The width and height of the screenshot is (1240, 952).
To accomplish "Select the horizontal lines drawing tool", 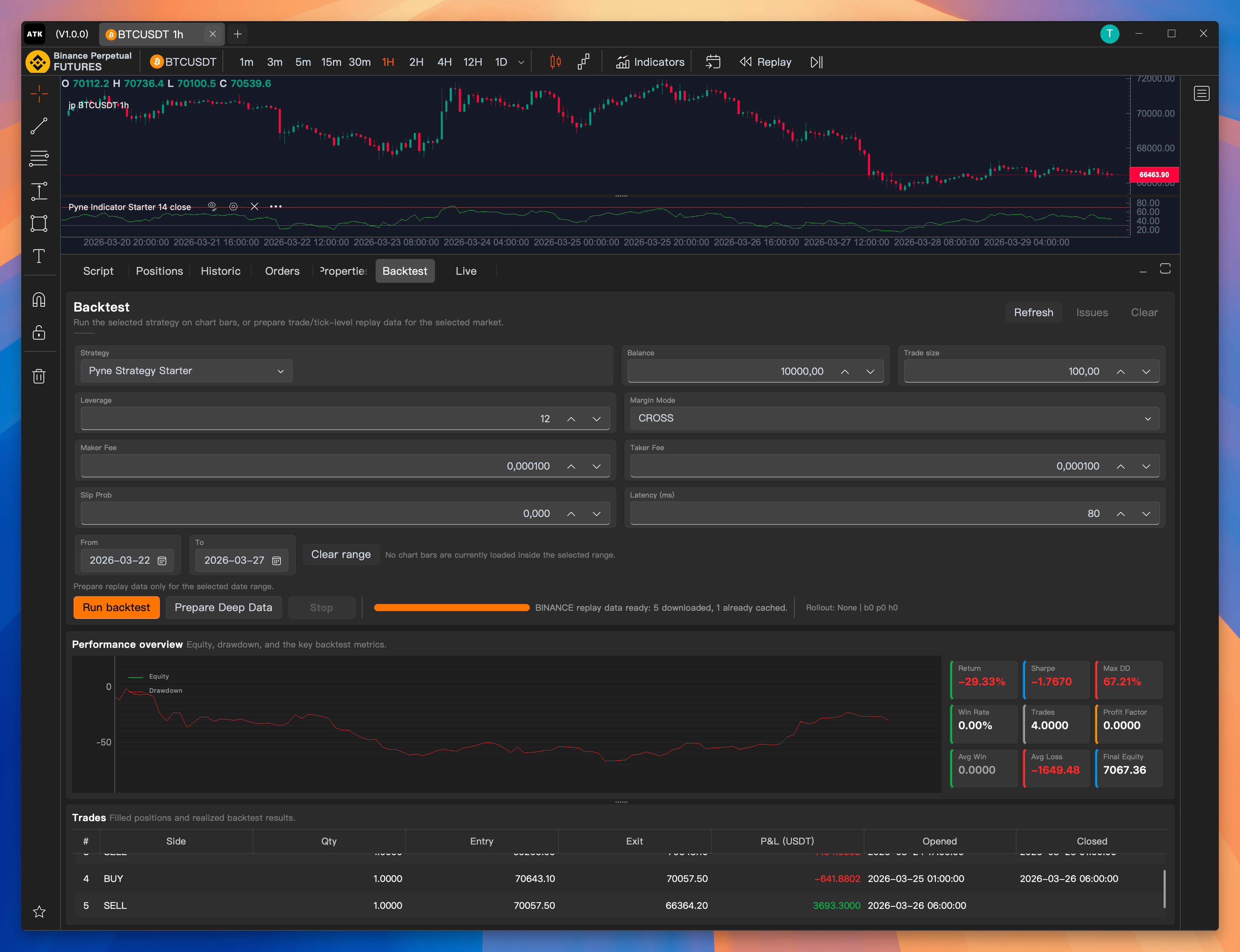I will coord(39,159).
